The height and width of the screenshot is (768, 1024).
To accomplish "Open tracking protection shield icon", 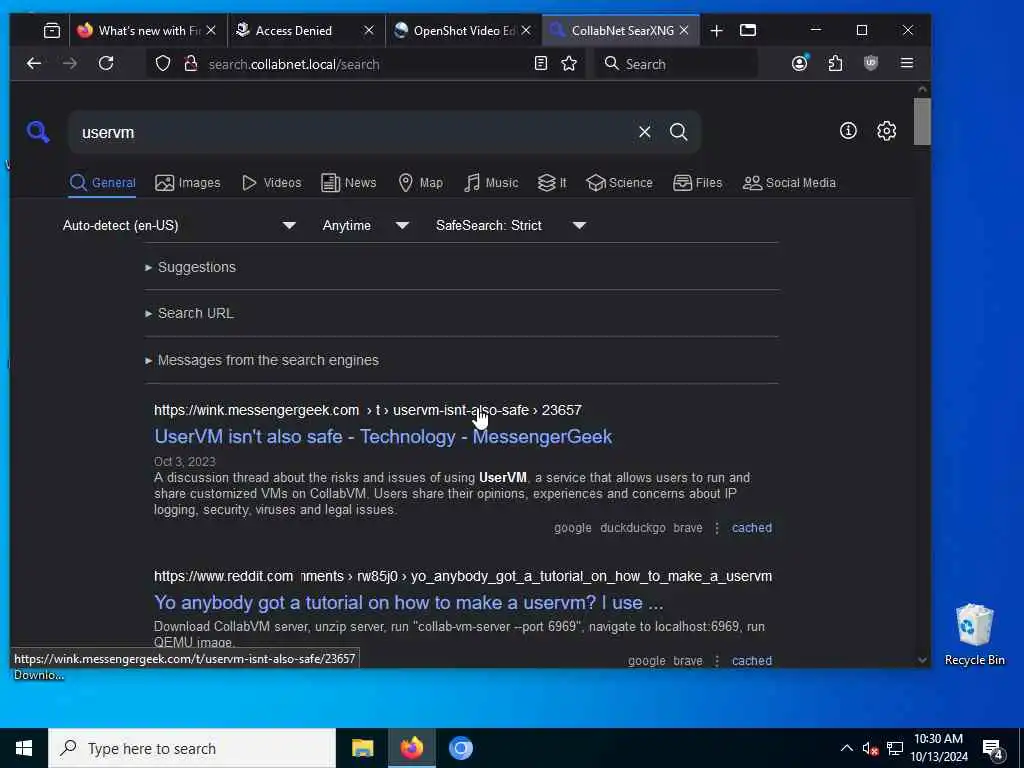I will click(163, 63).
